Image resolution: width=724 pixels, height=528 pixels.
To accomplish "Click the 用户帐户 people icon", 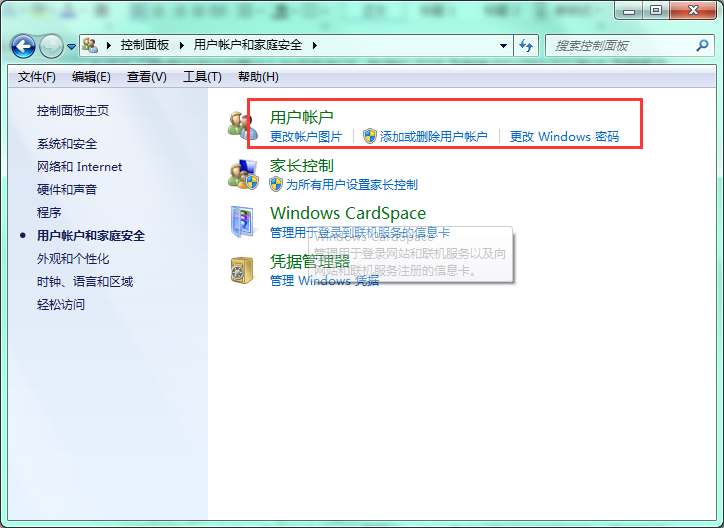I will 242,125.
